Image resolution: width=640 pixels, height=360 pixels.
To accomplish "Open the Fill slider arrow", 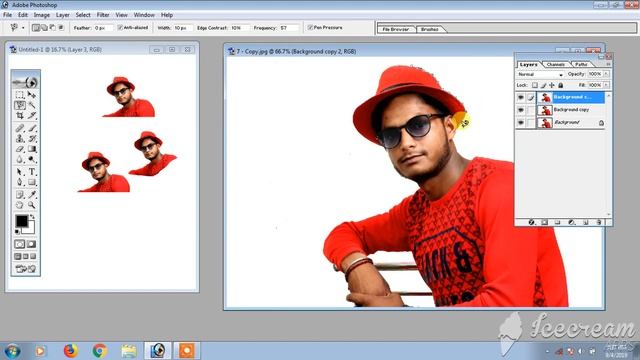I will pos(607,85).
